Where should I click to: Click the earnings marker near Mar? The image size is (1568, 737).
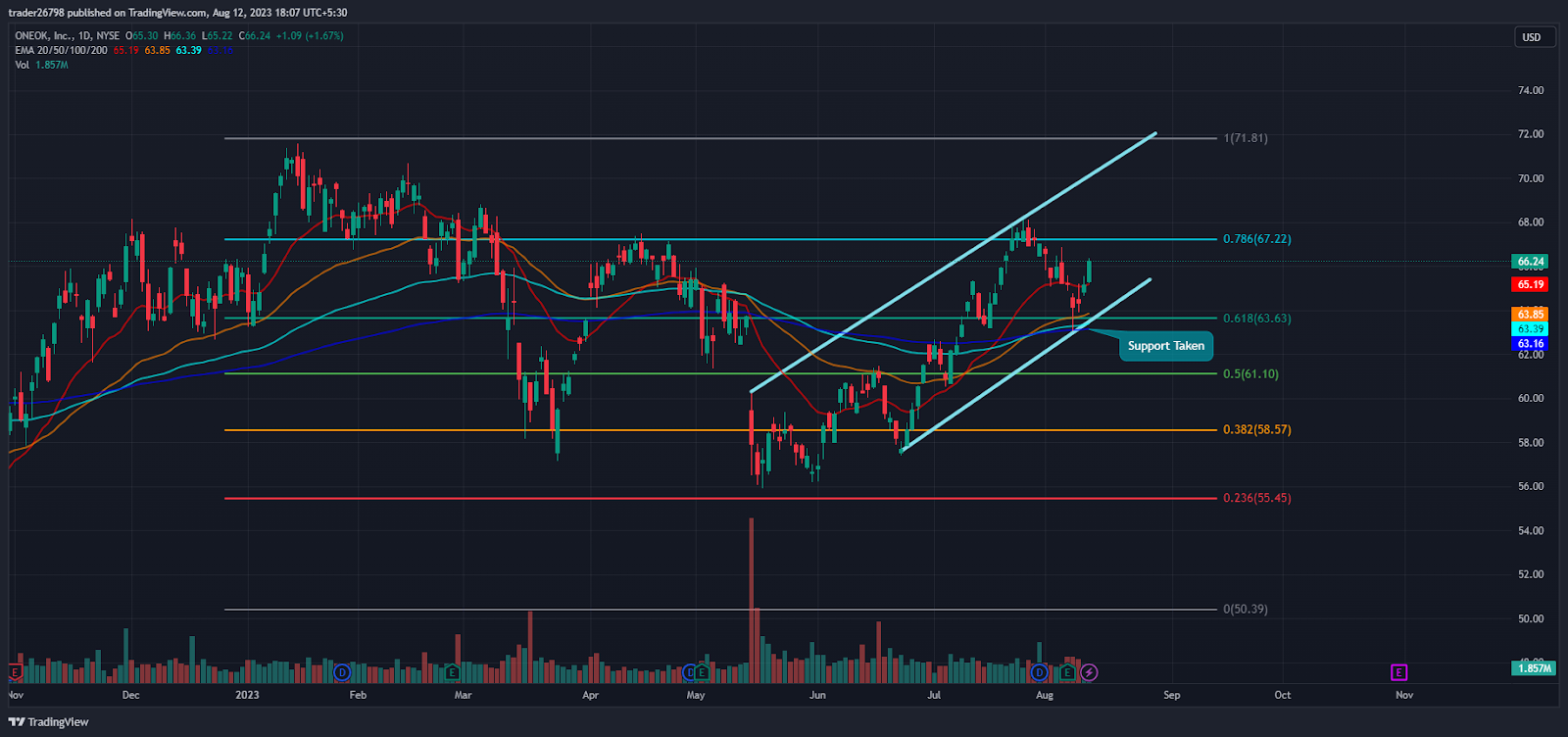click(452, 672)
